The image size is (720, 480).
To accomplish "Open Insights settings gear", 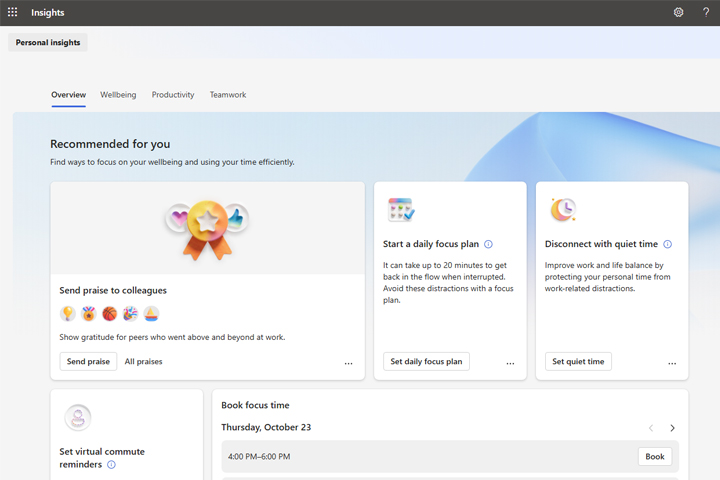I will tap(678, 13).
